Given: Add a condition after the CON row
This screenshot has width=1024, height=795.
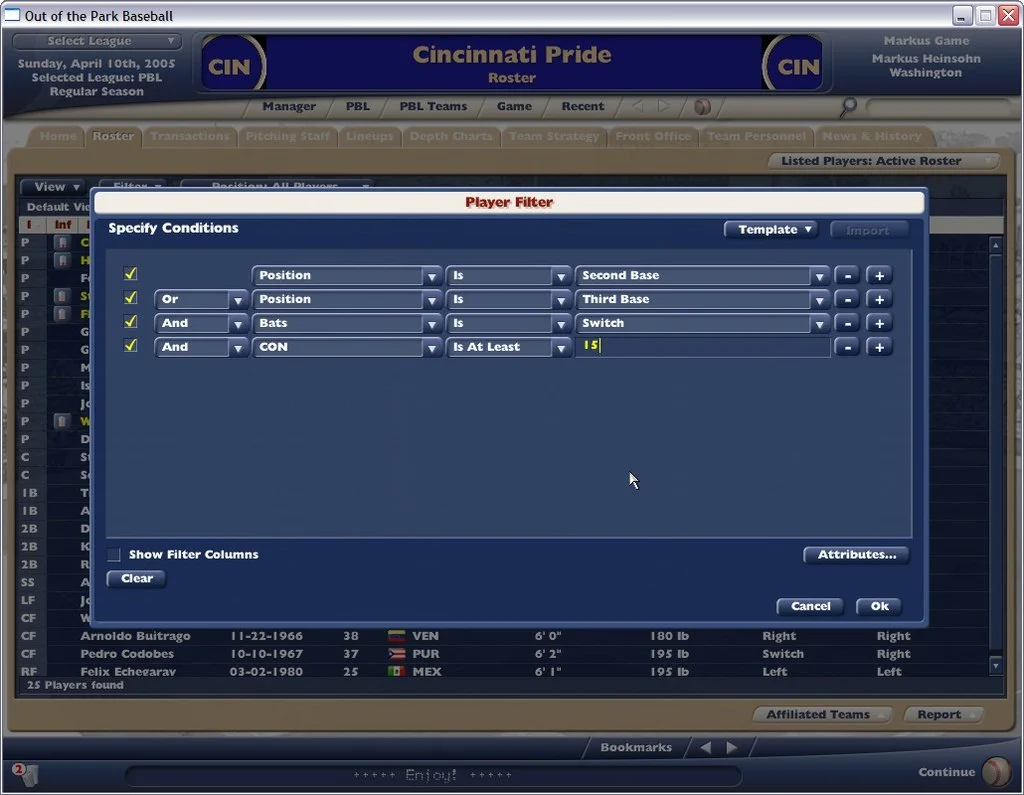Looking at the screenshot, I should [878, 347].
